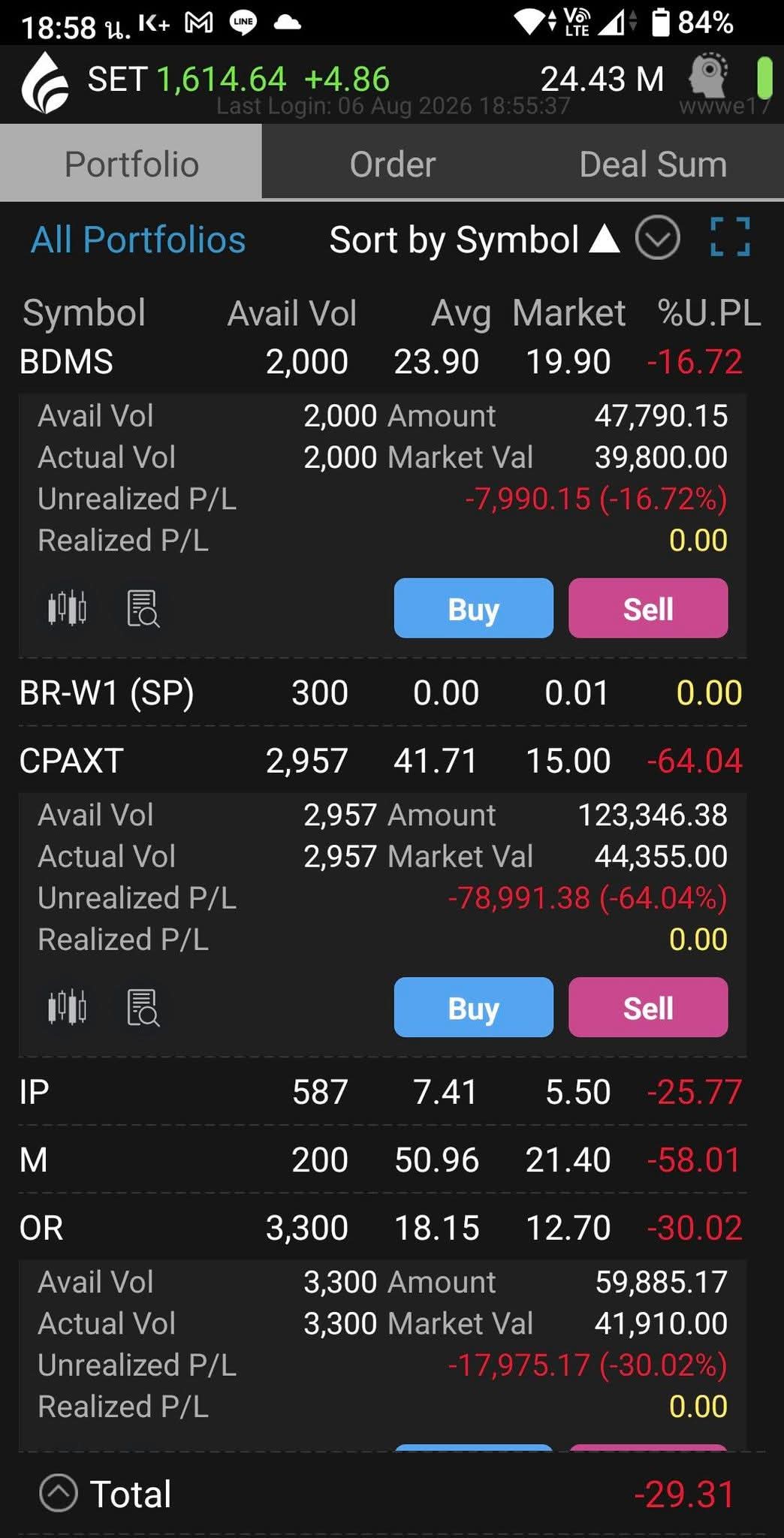Open All Portfolios selector

[138, 240]
